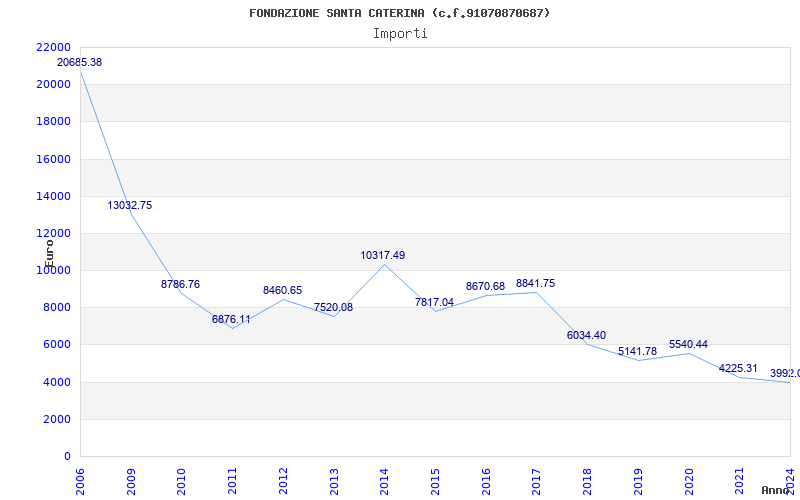Click the 2014 year on x-axis
This screenshot has height=500, width=800.
coord(384,480)
